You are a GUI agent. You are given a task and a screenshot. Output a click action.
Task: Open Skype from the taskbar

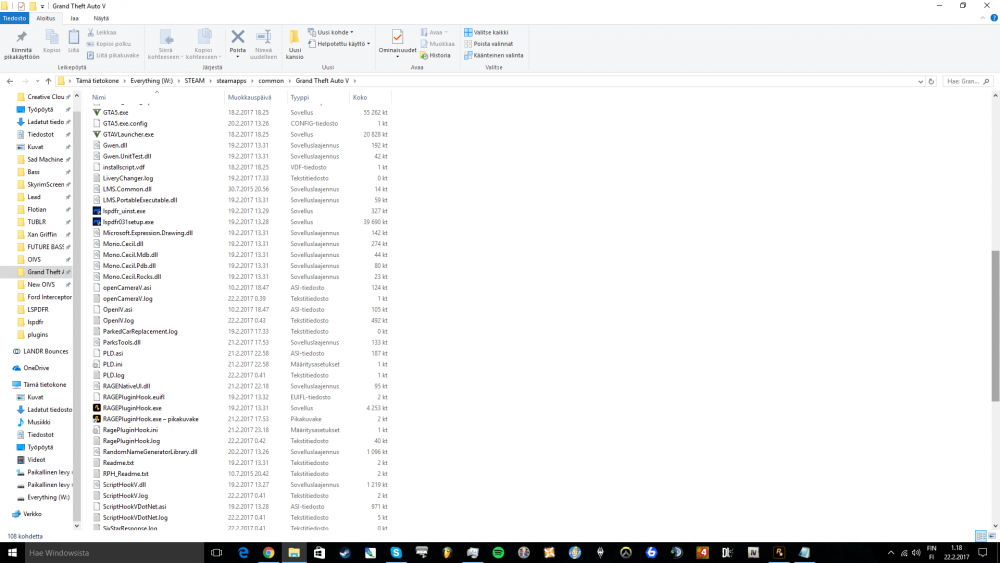(396, 553)
